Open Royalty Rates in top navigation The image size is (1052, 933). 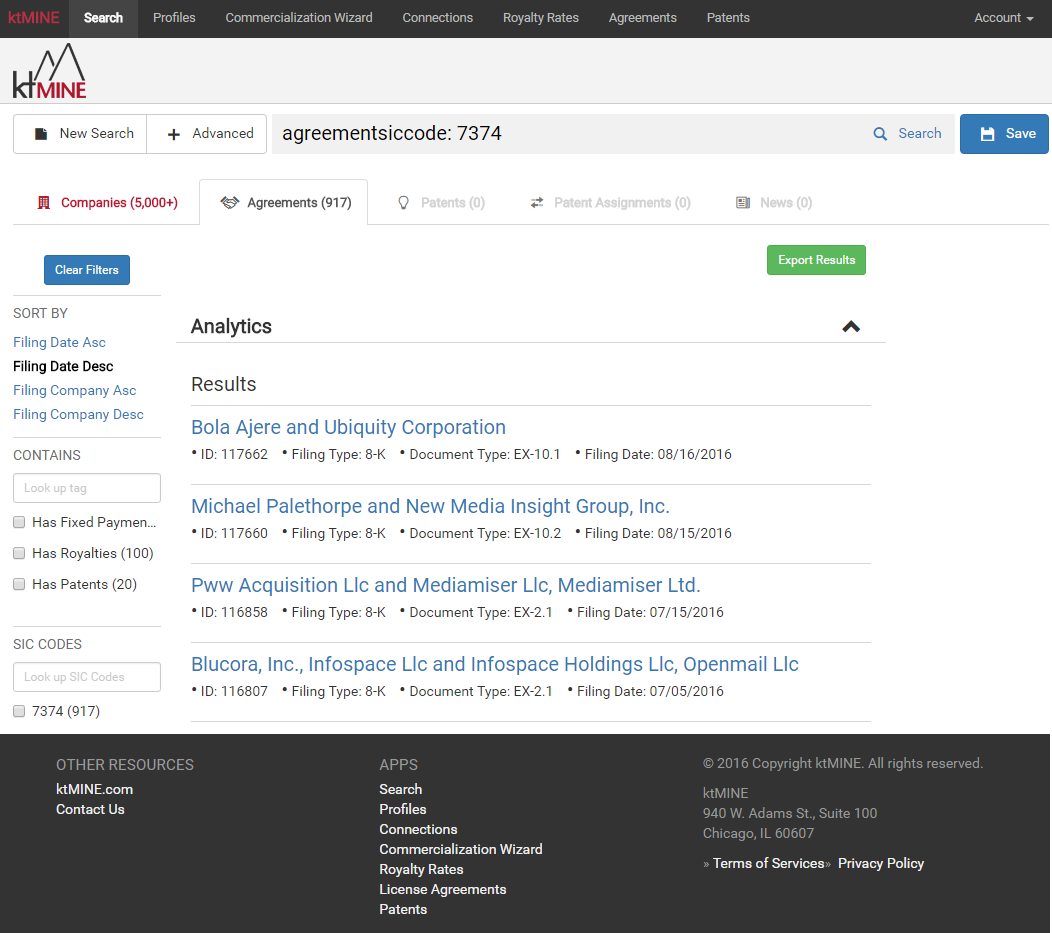pyautogui.click(x=540, y=18)
